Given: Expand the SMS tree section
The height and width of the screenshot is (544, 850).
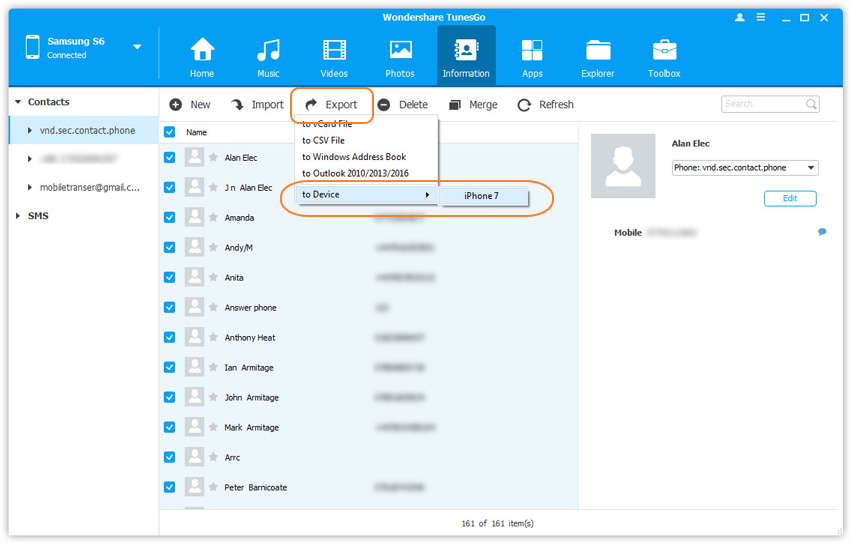Looking at the screenshot, I should 19,216.
